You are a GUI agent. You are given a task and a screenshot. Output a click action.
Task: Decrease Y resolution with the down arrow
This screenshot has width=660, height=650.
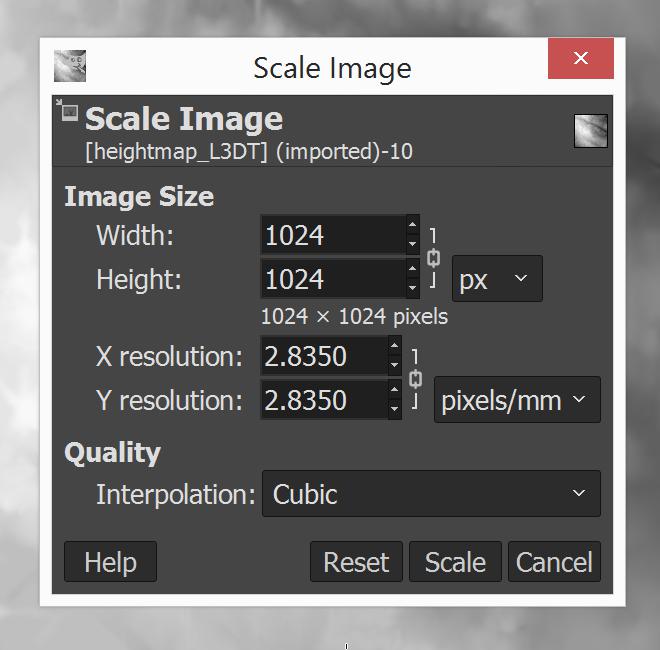click(x=394, y=409)
